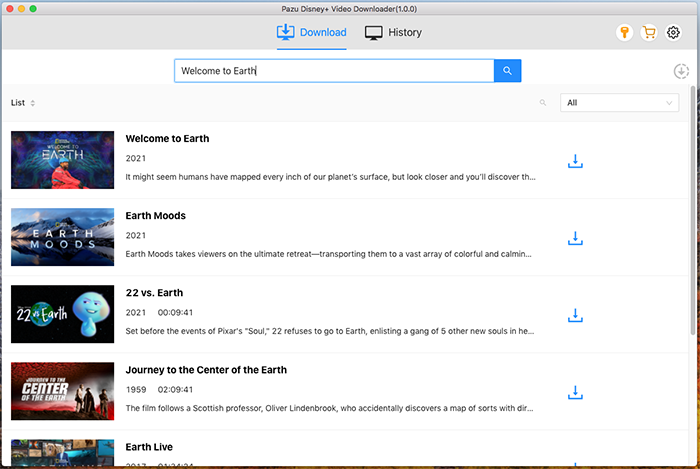Click the Earth Moods title text
The width and height of the screenshot is (700, 469).
point(155,216)
